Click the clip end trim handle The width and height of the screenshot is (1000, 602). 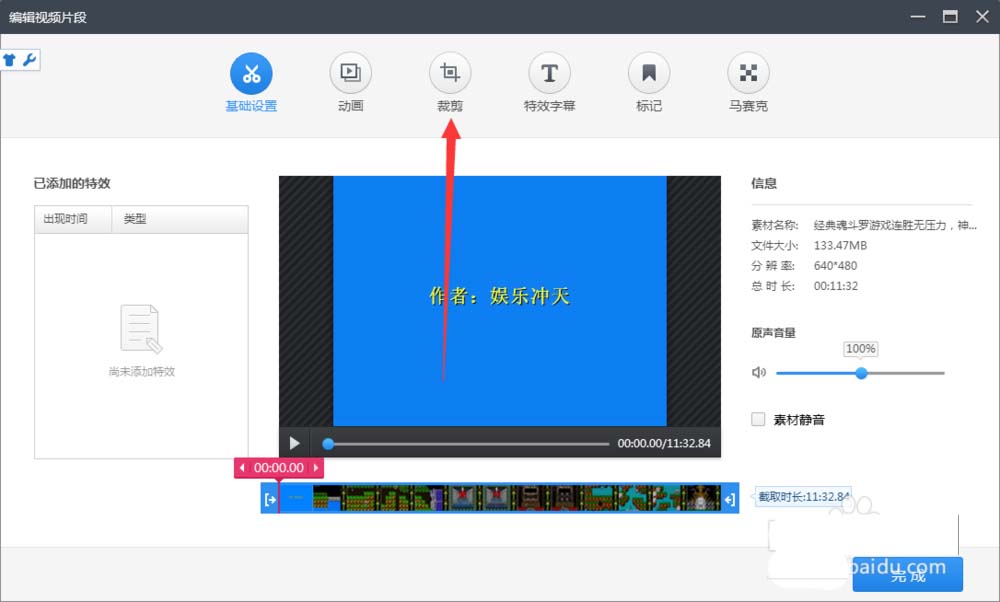730,499
